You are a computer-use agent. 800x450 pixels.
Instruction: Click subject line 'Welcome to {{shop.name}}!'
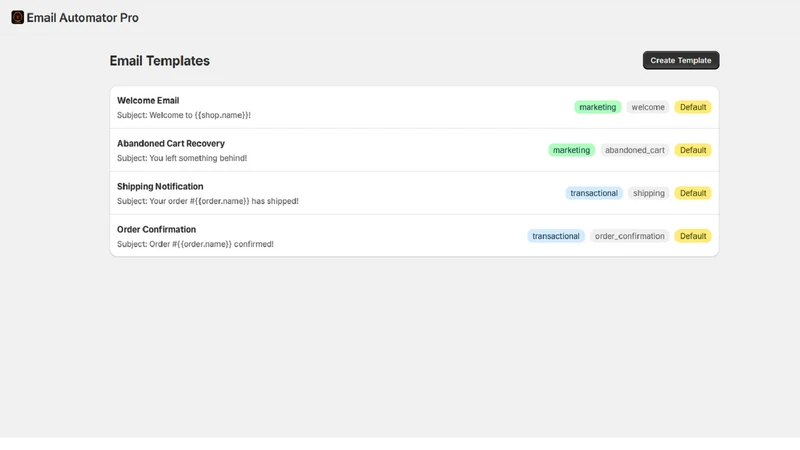click(184, 115)
